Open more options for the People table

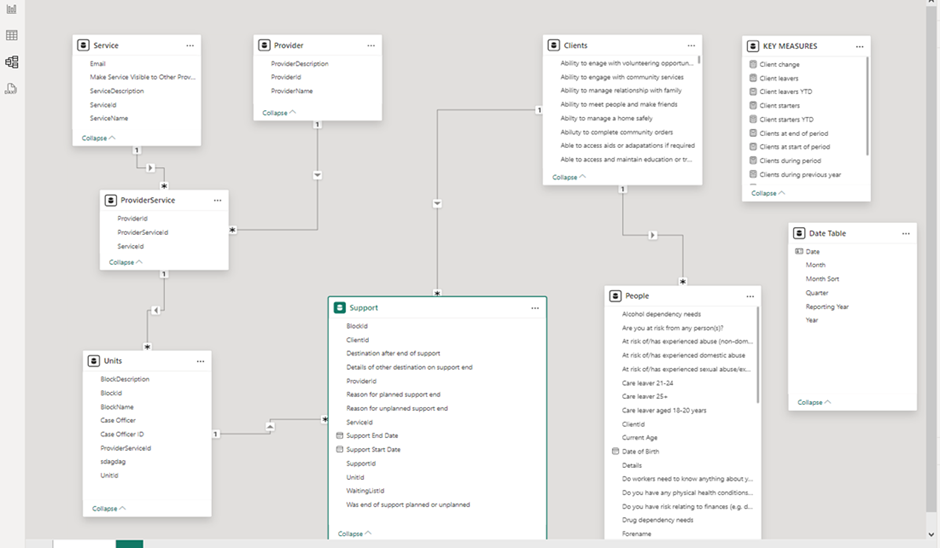tap(750, 296)
